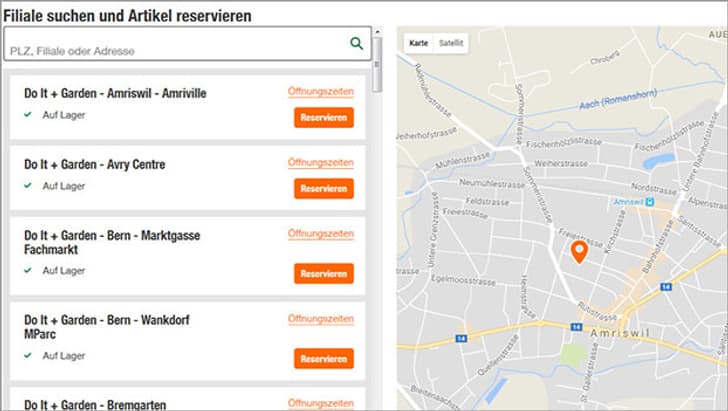Click Auf Lager status of Avry Centre

[64, 186]
